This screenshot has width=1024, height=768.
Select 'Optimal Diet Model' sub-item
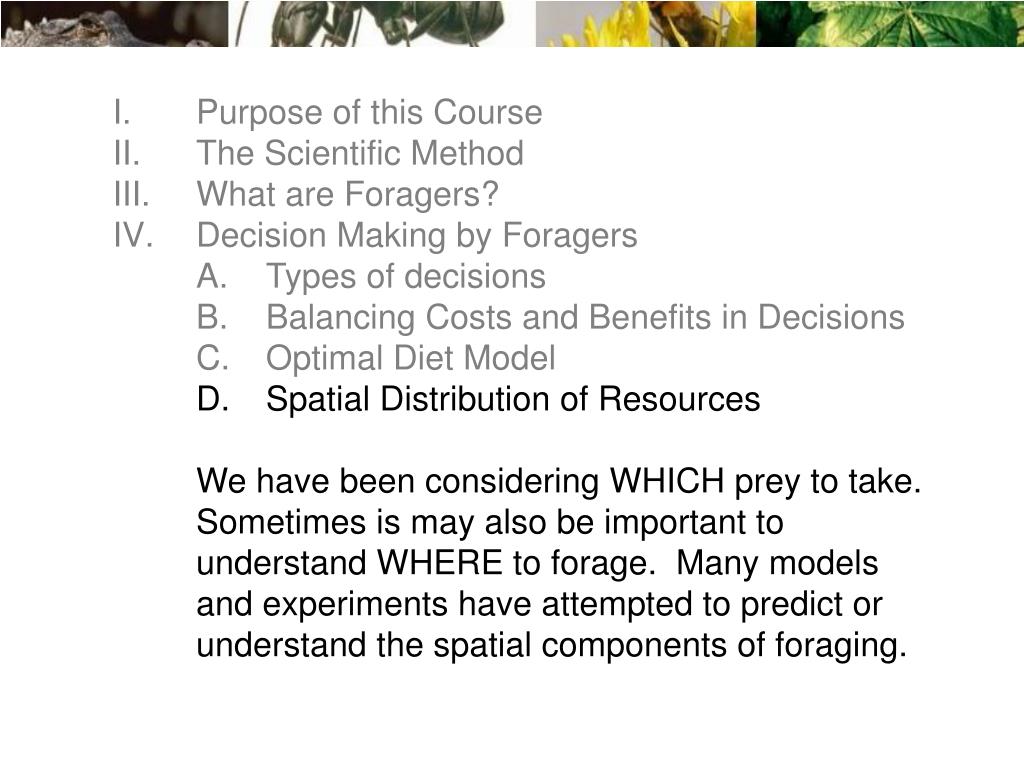(x=411, y=359)
